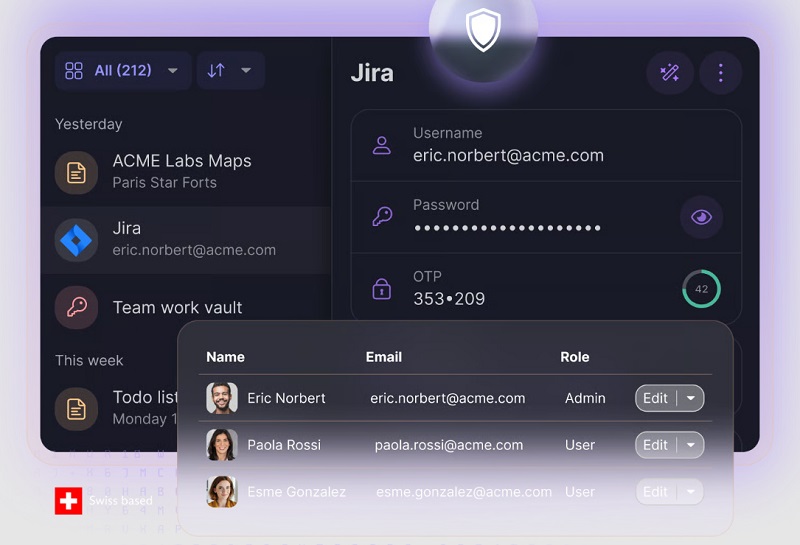Click the Swiss flag icon

click(68, 501)
